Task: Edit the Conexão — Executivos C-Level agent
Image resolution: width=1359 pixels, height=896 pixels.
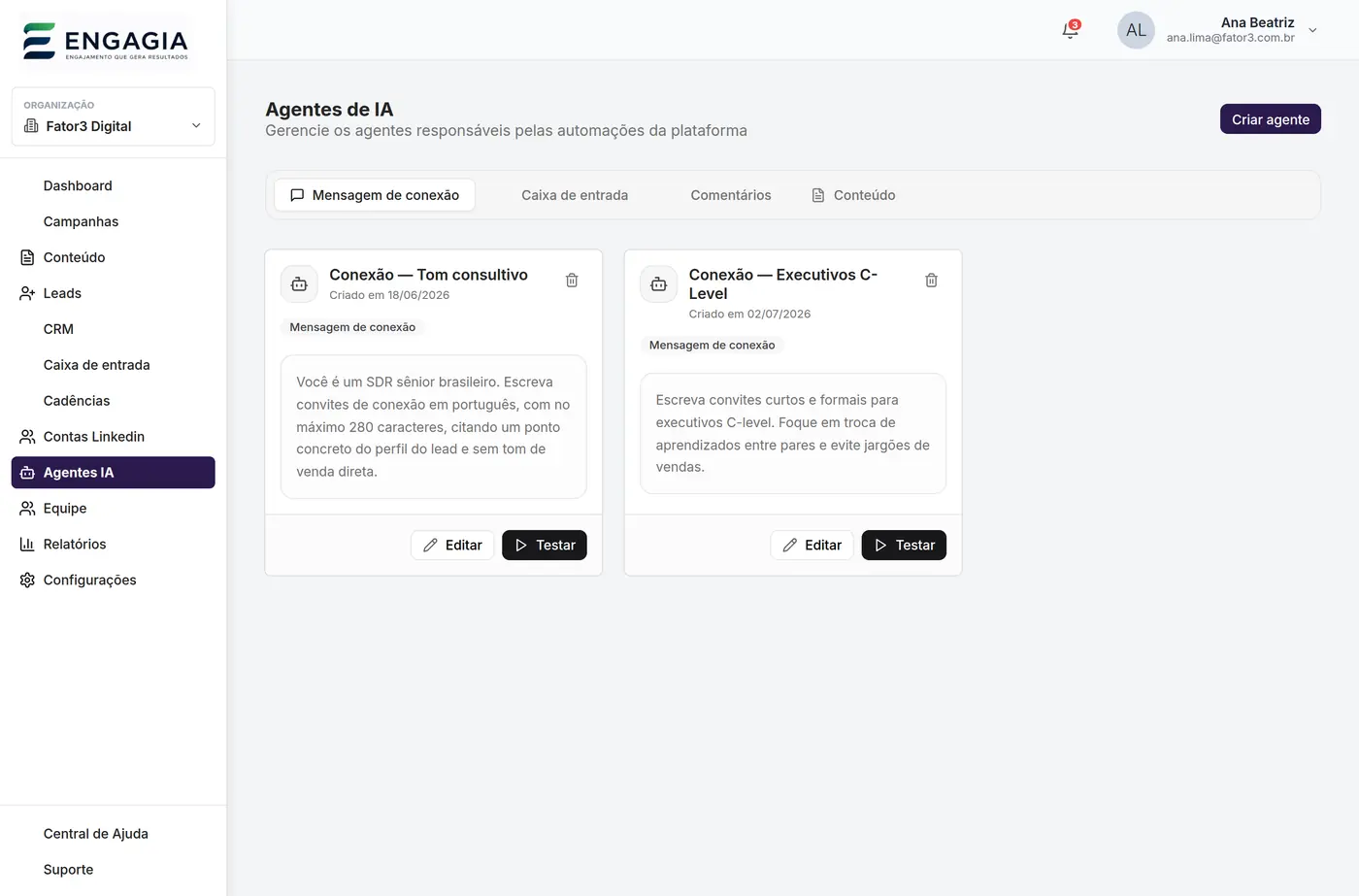Action: click(812, 546)
